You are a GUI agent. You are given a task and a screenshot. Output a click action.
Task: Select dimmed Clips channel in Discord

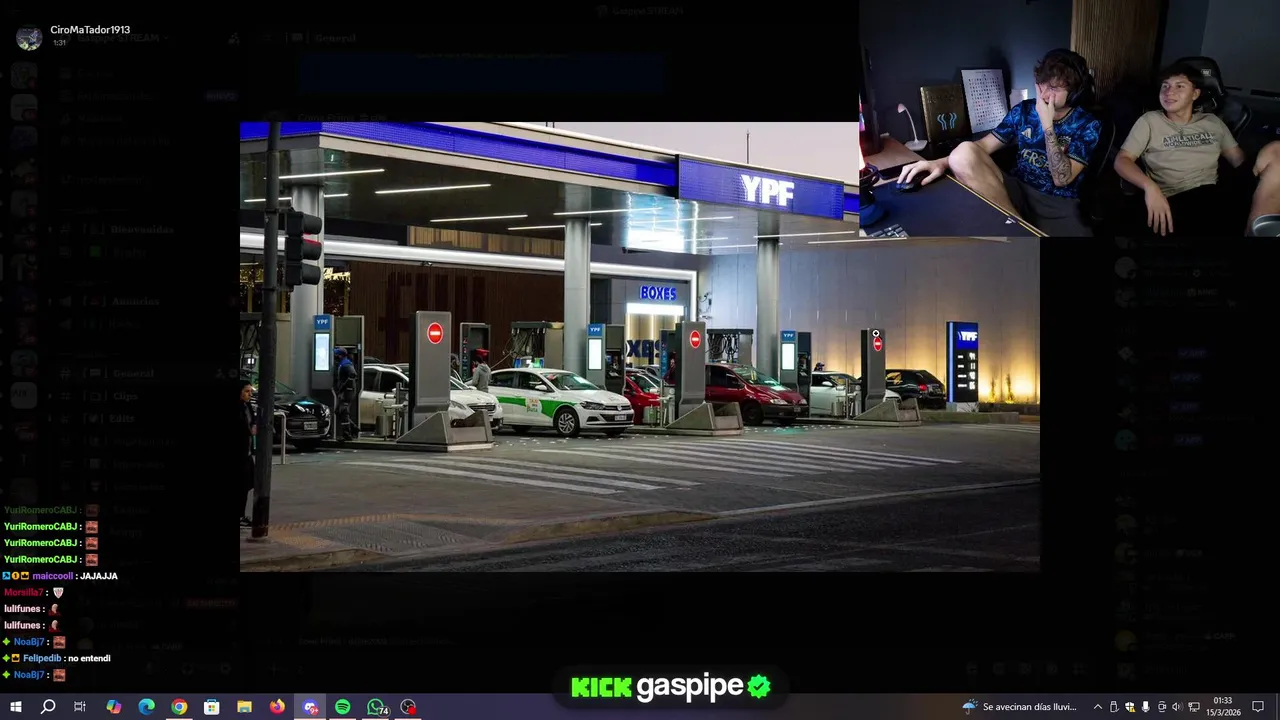coord(125,396)
